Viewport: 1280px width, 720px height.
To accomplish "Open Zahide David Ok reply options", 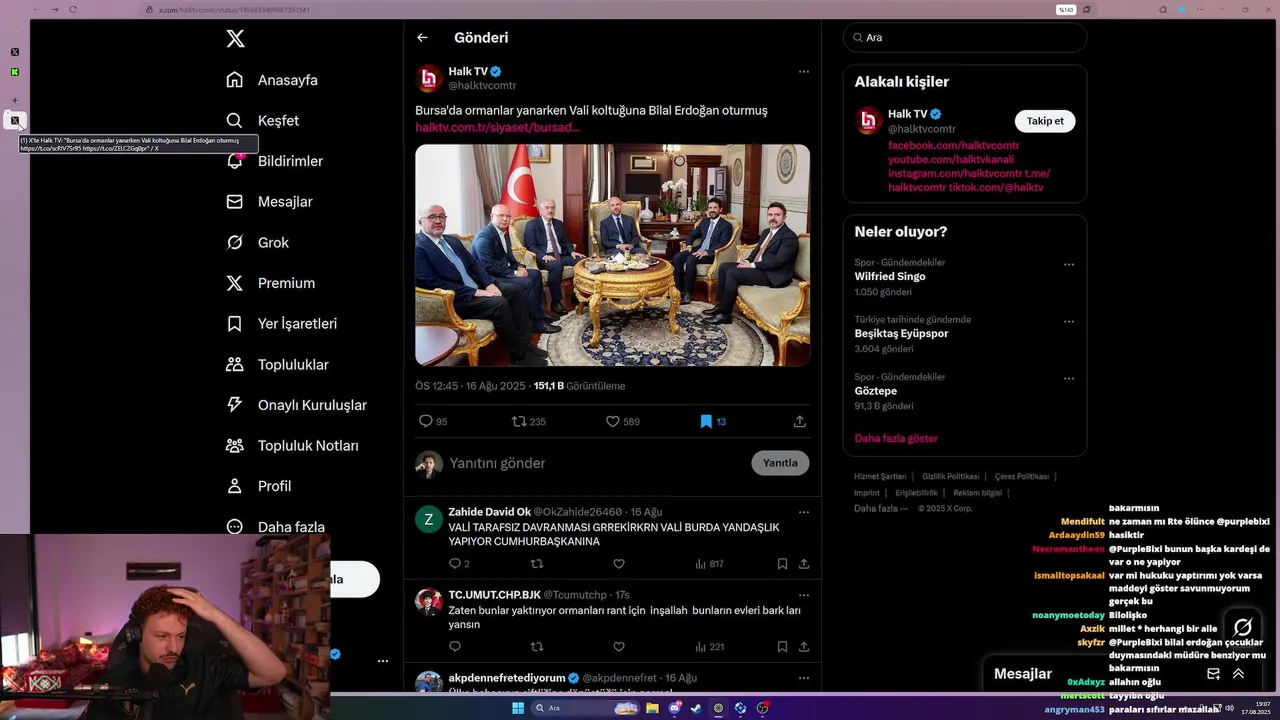I will point(803,512).
